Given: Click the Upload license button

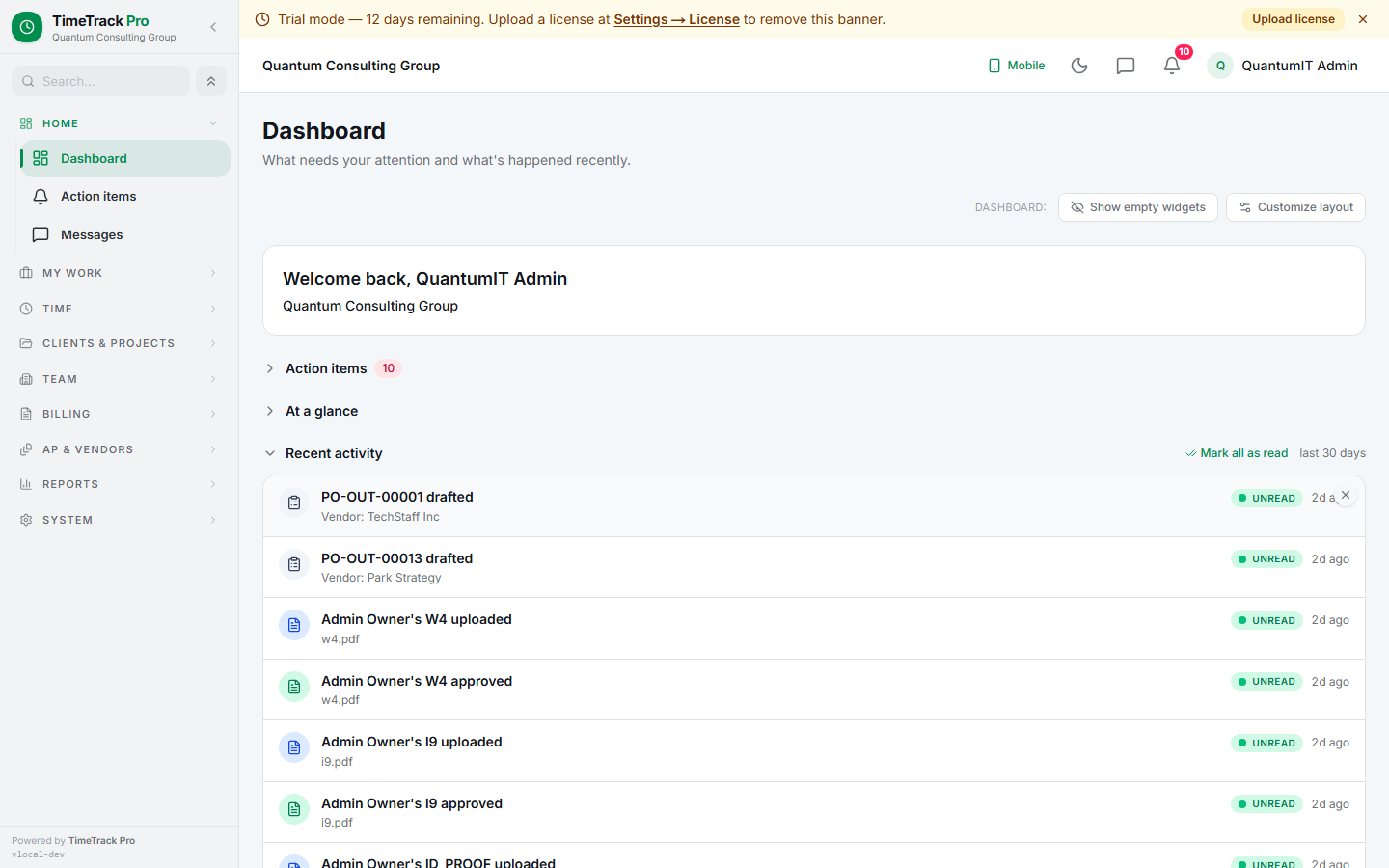Looking at the screenshot, I should click(x=1294, y=19).
